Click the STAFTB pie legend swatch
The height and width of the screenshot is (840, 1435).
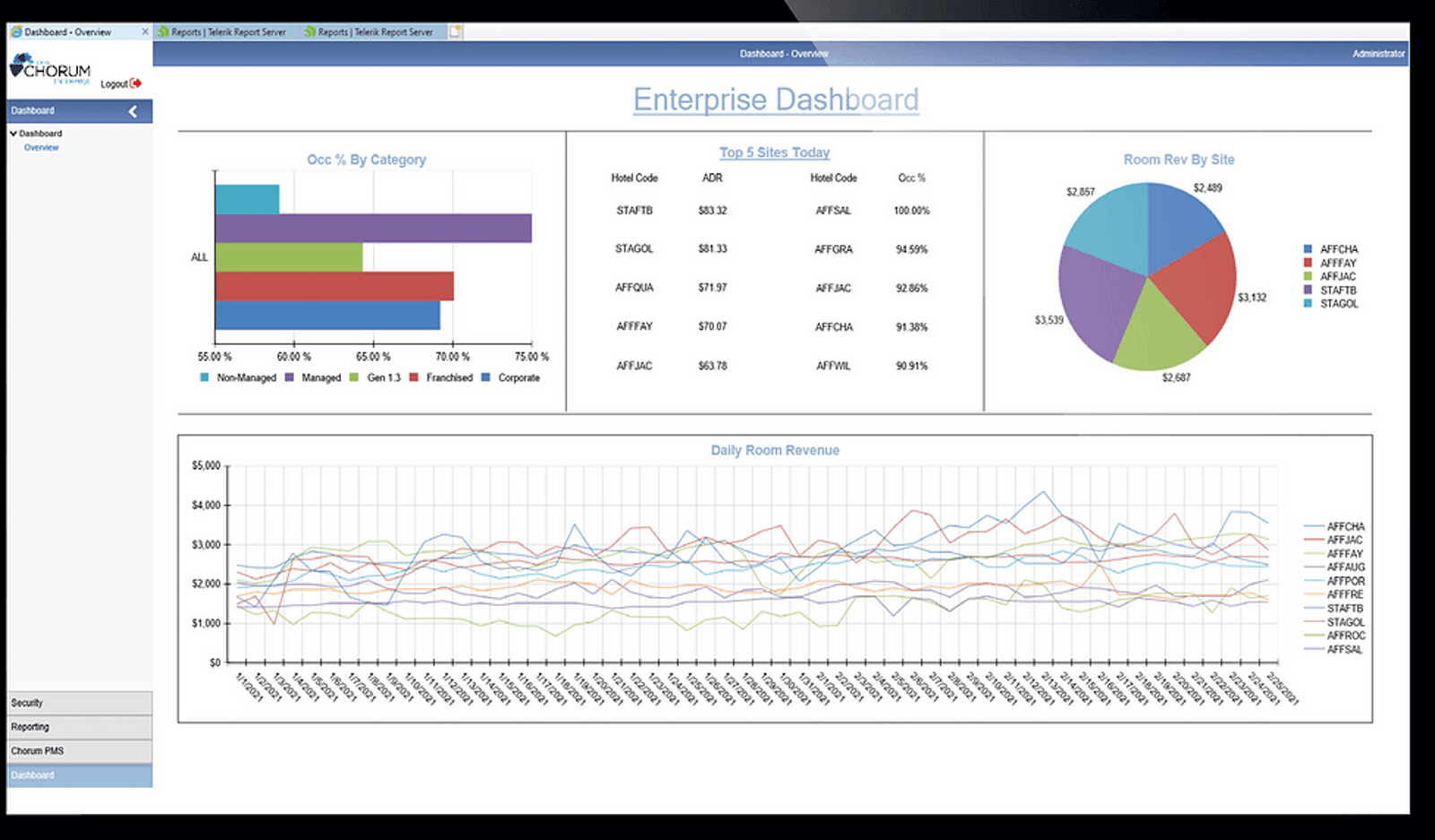[x=1308, y=290]
